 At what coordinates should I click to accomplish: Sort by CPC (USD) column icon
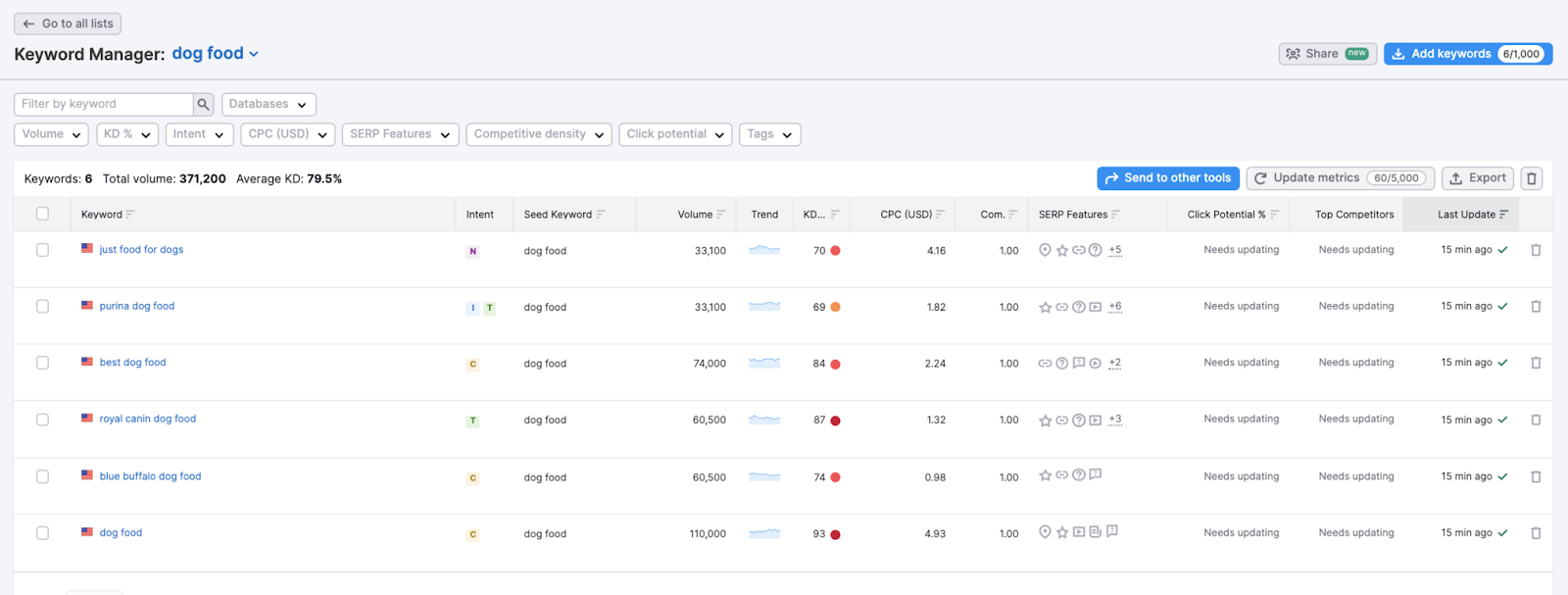coord(941,215)
